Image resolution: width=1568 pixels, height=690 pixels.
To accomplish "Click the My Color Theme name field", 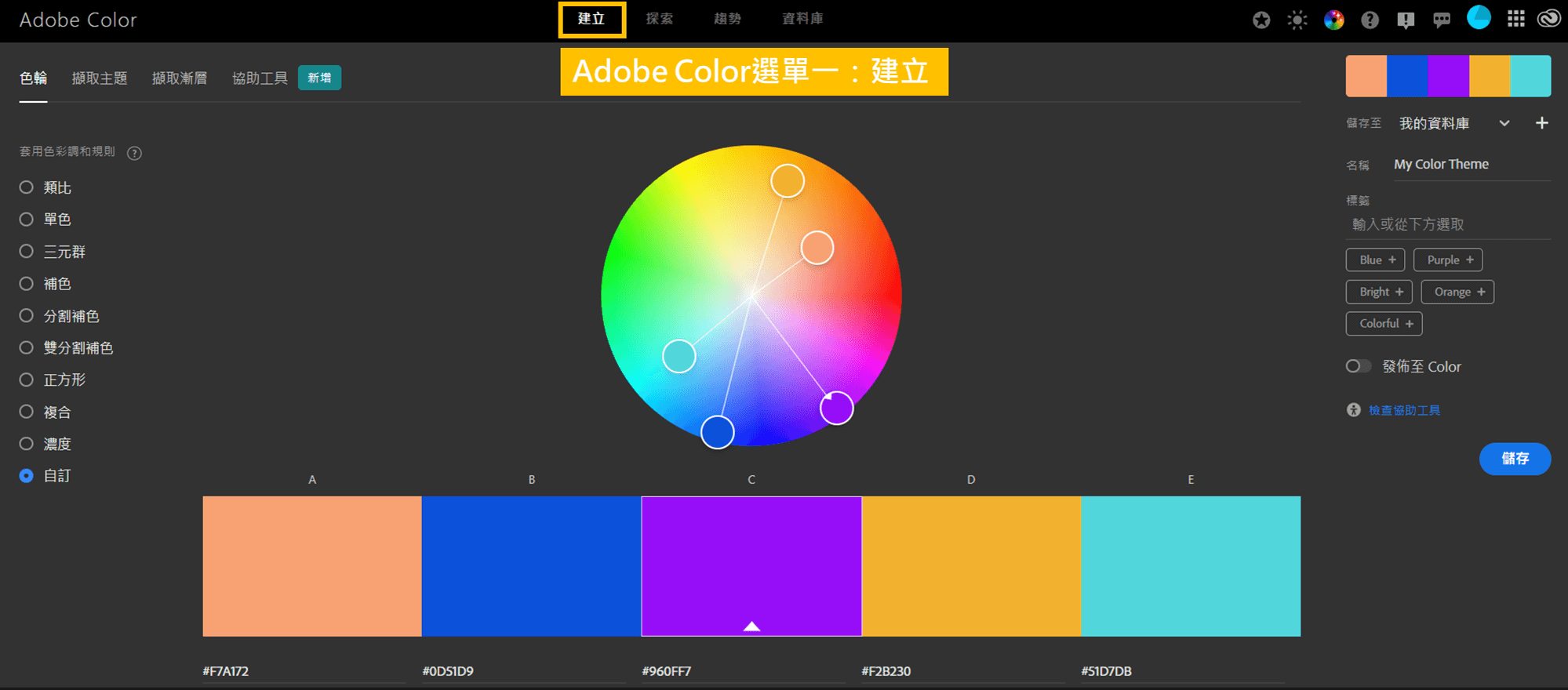I will (x=1472, y=165).
